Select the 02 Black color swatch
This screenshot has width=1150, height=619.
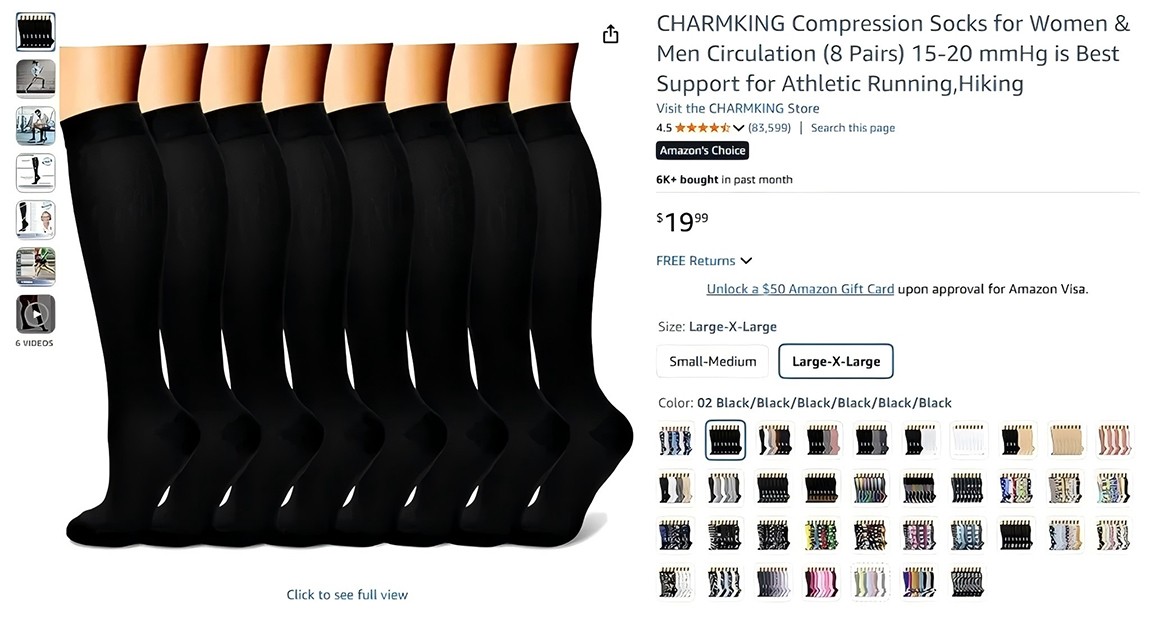[725, 439]
